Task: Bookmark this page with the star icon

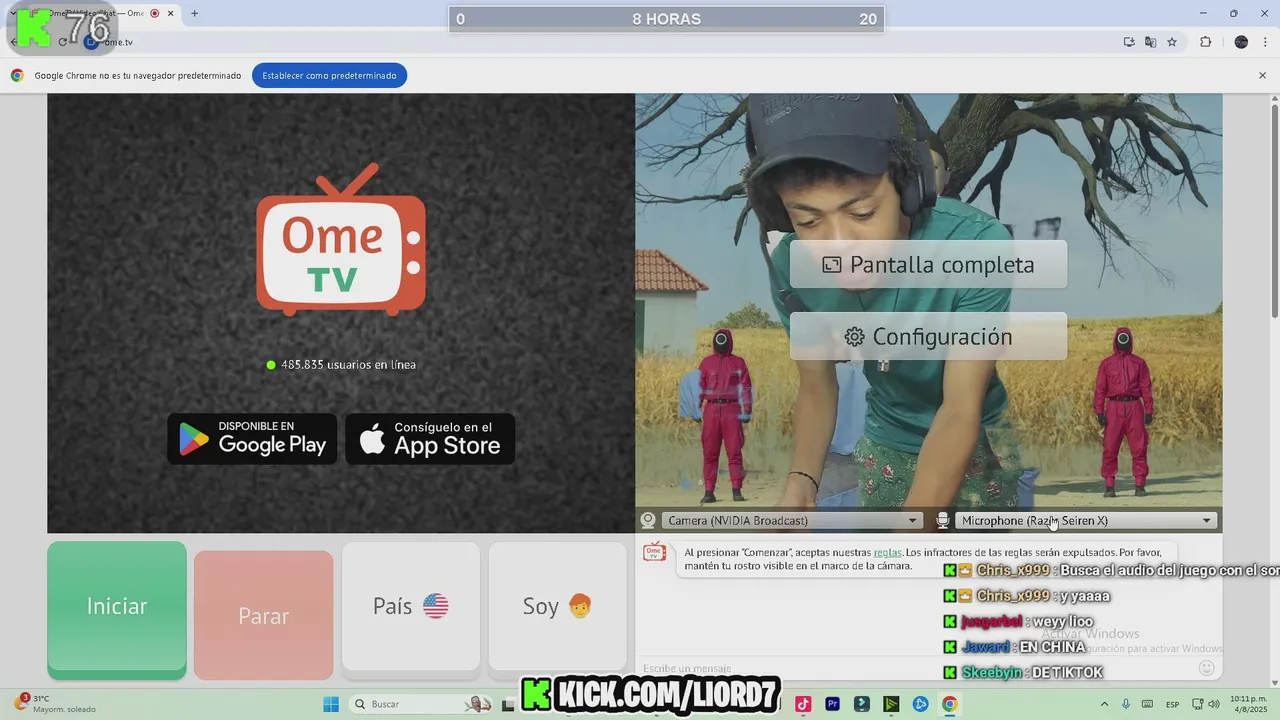Action: click(1172, 42)
